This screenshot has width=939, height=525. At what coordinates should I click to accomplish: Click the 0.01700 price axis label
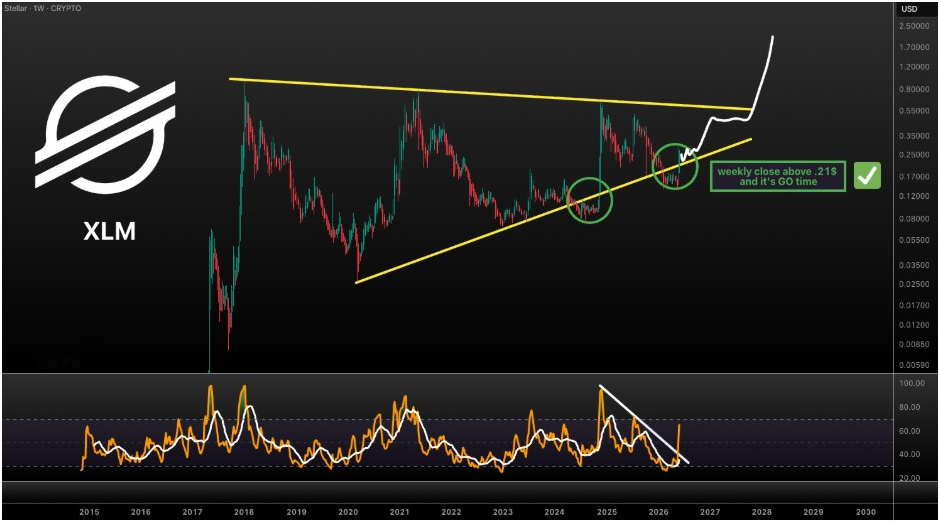(913, 306)
